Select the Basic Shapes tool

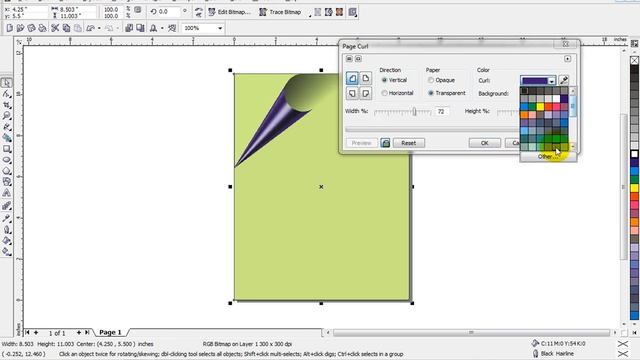click(x=7, y=182)
